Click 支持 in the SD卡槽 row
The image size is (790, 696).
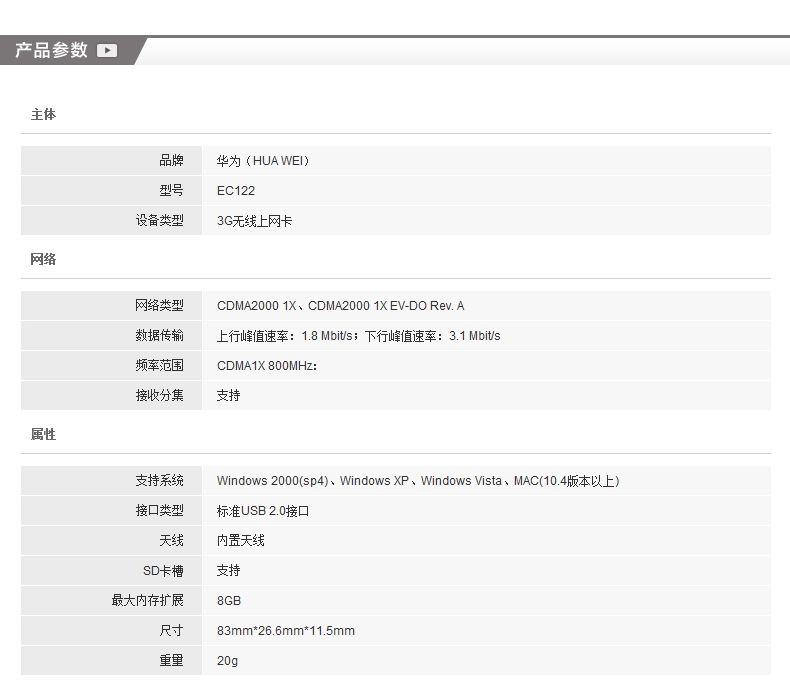coord(228,571)
